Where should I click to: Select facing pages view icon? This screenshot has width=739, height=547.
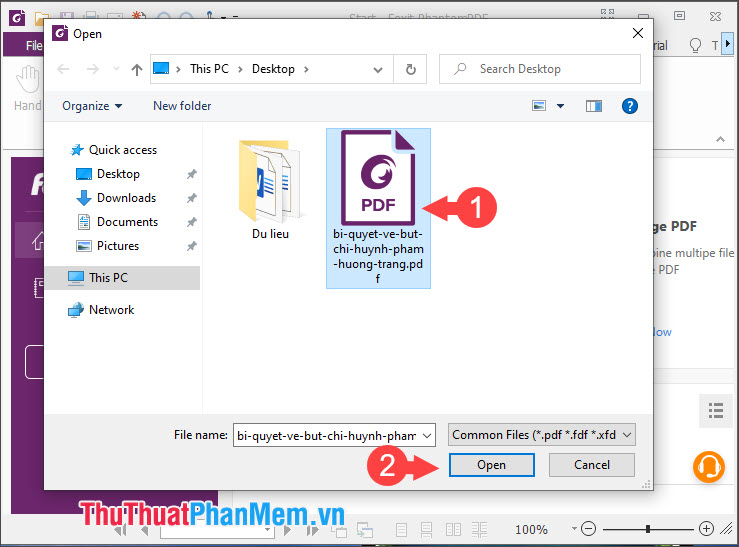(x=453, y=530)
